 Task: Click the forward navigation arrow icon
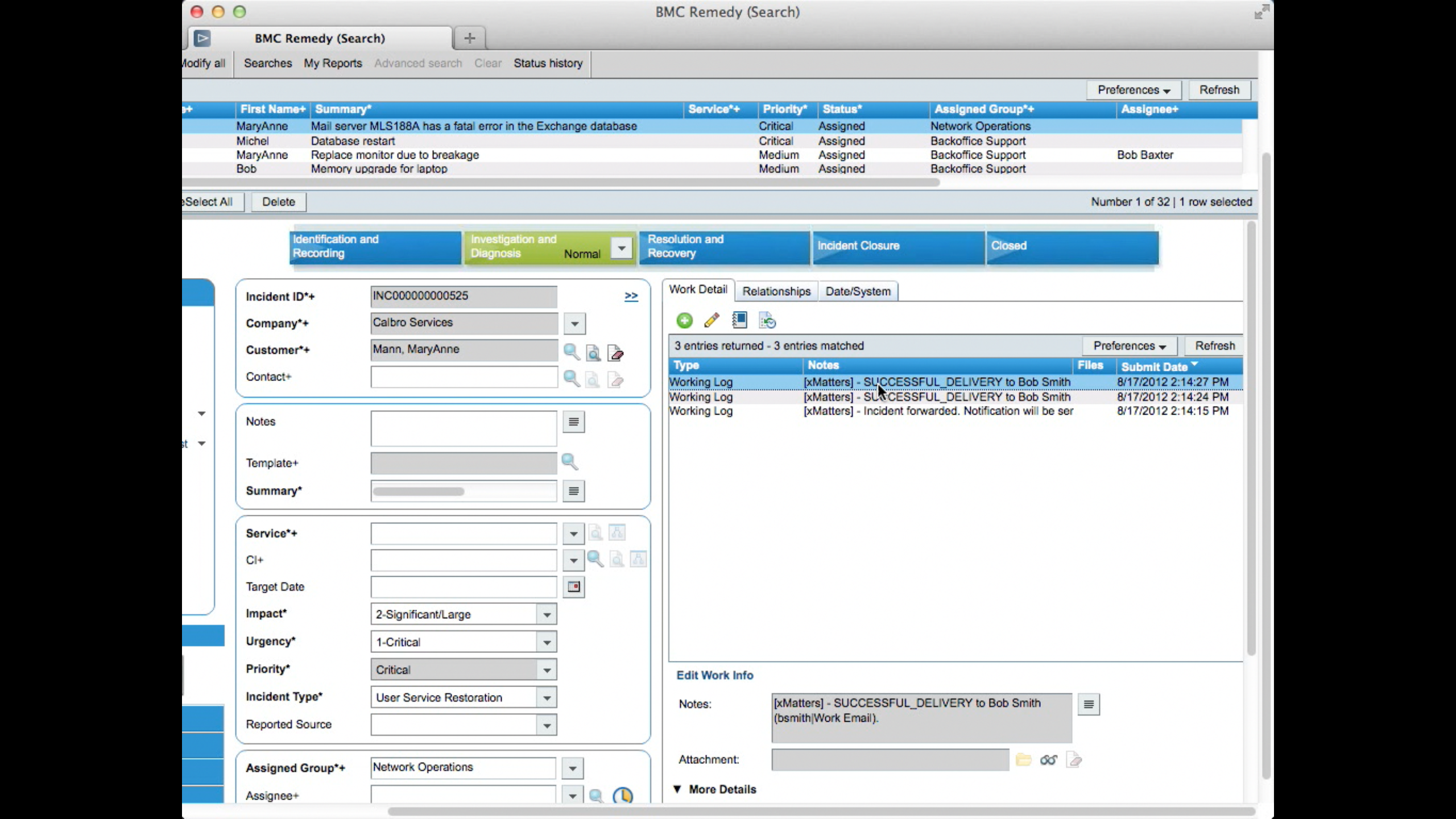(x=631, y=295)
